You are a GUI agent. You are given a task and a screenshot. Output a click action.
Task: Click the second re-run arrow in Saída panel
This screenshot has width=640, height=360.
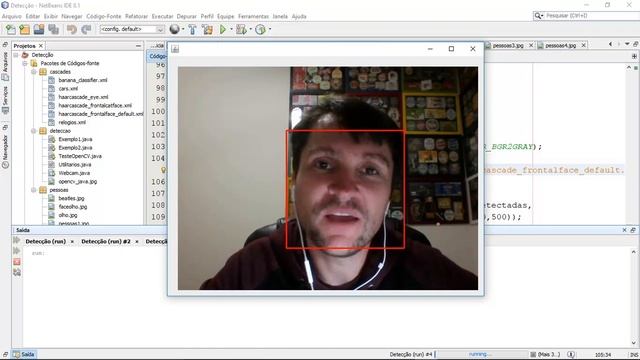pyautogui.click(x=17, y=251)
